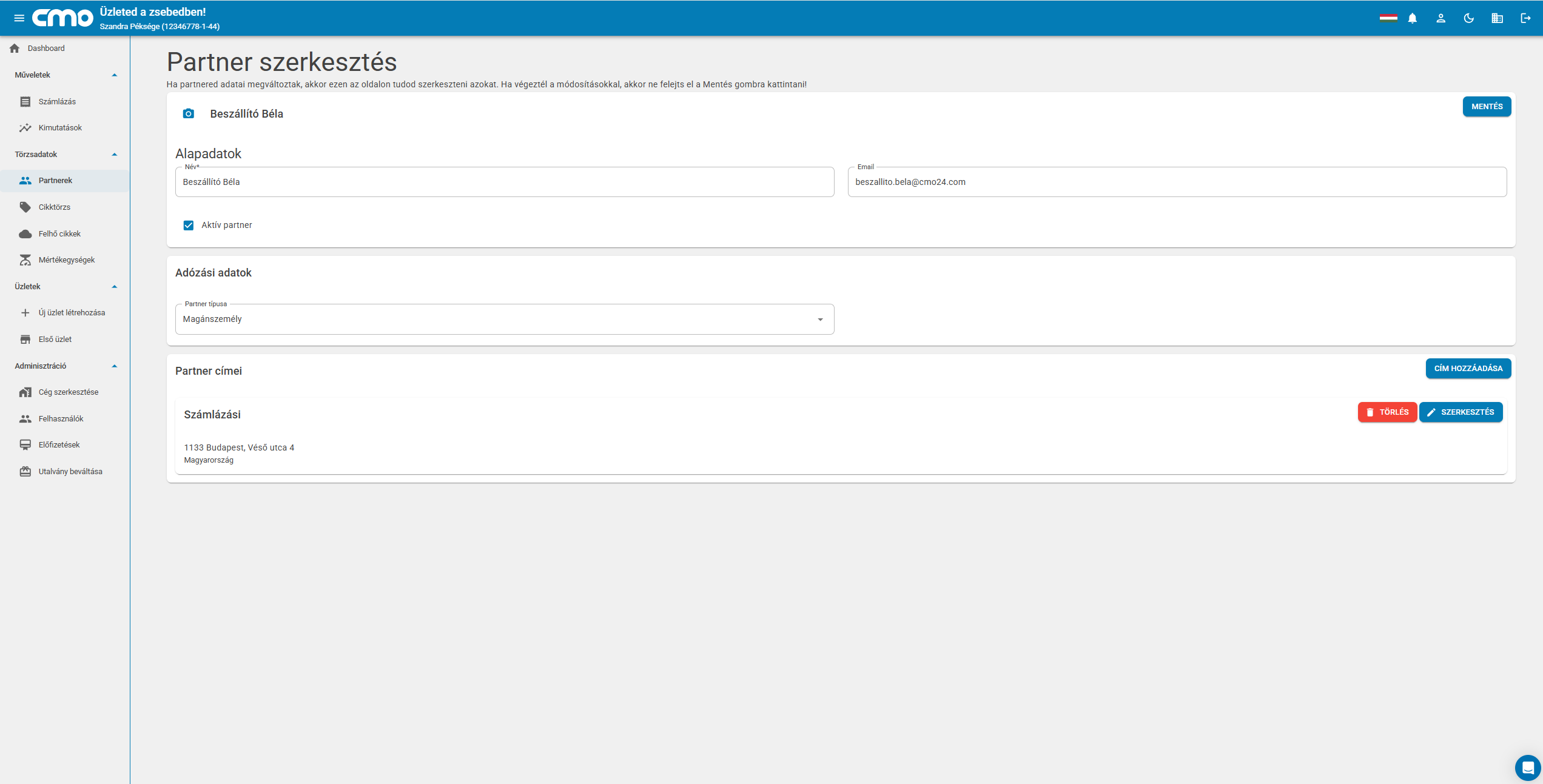1543x784 pixels.
Task: Open the Partner típusa dropdown
Action: [505, 319]
